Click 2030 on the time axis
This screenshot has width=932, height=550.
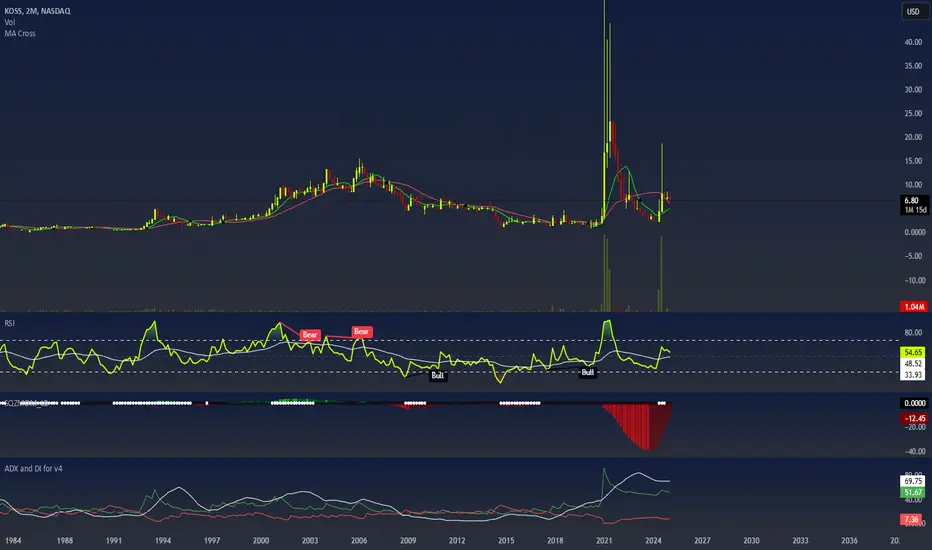[x=751, y=540]
